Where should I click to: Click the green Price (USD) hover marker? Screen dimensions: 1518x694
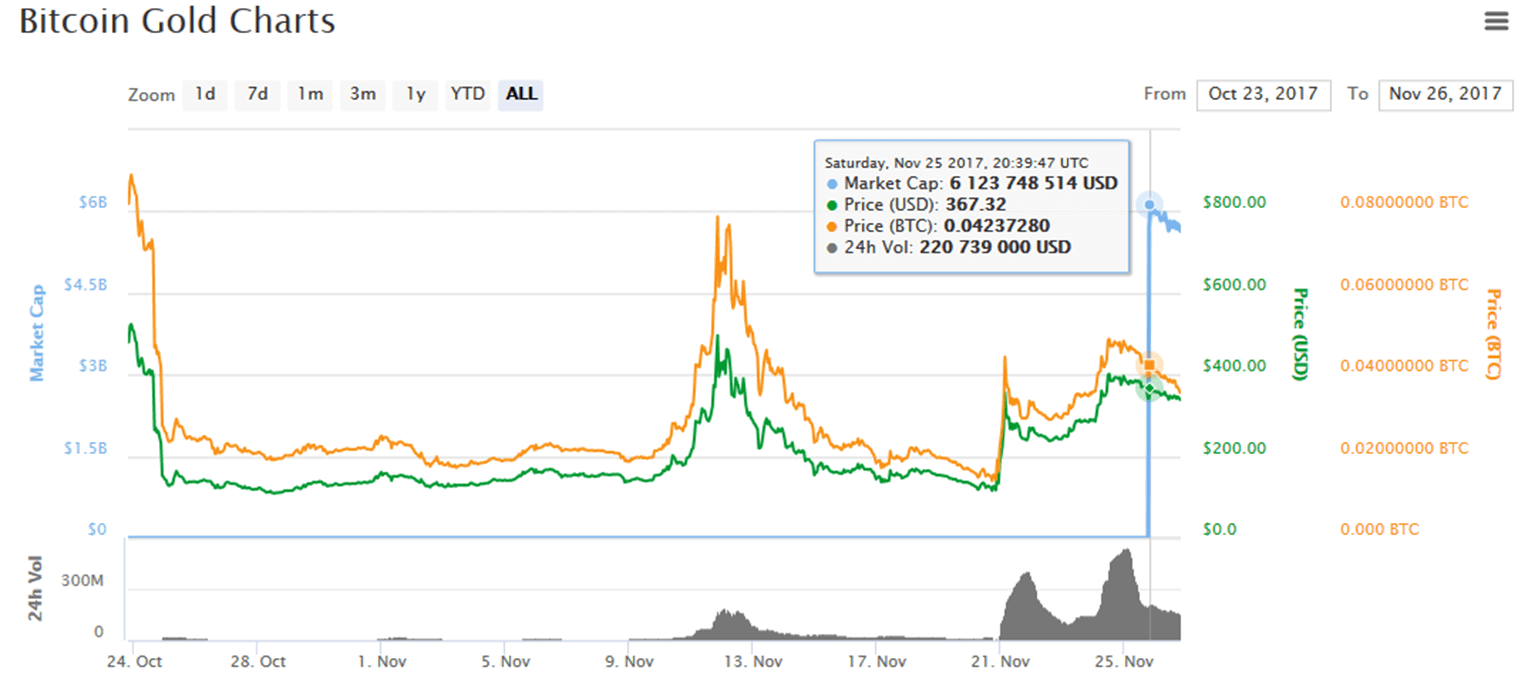pos(1150,388)
